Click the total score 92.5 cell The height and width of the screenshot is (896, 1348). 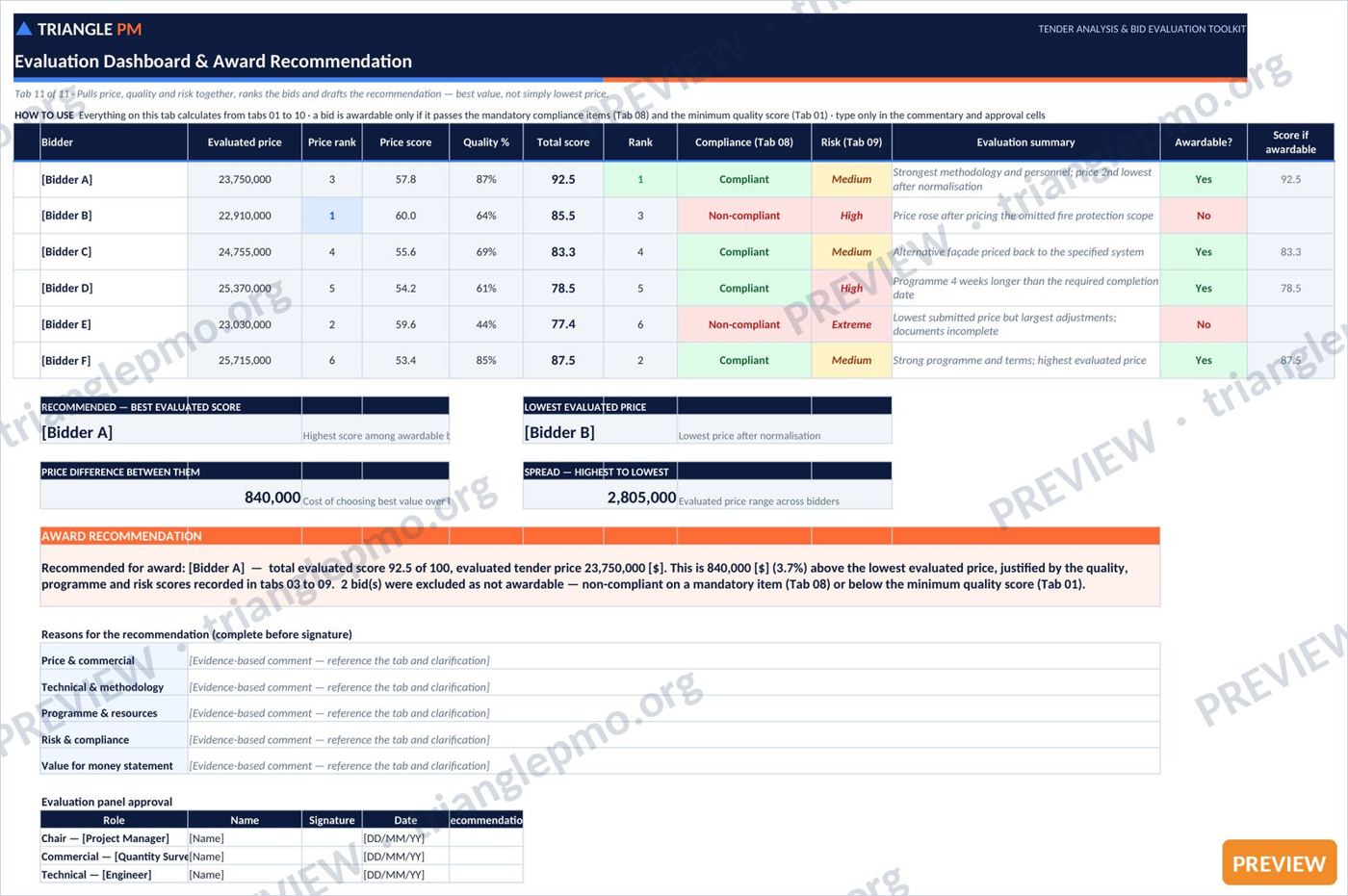click(x=563, y=179)
